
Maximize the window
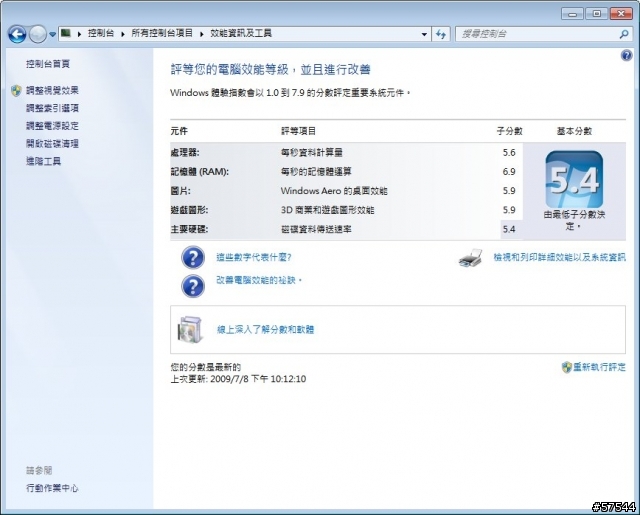pos(596,14)
